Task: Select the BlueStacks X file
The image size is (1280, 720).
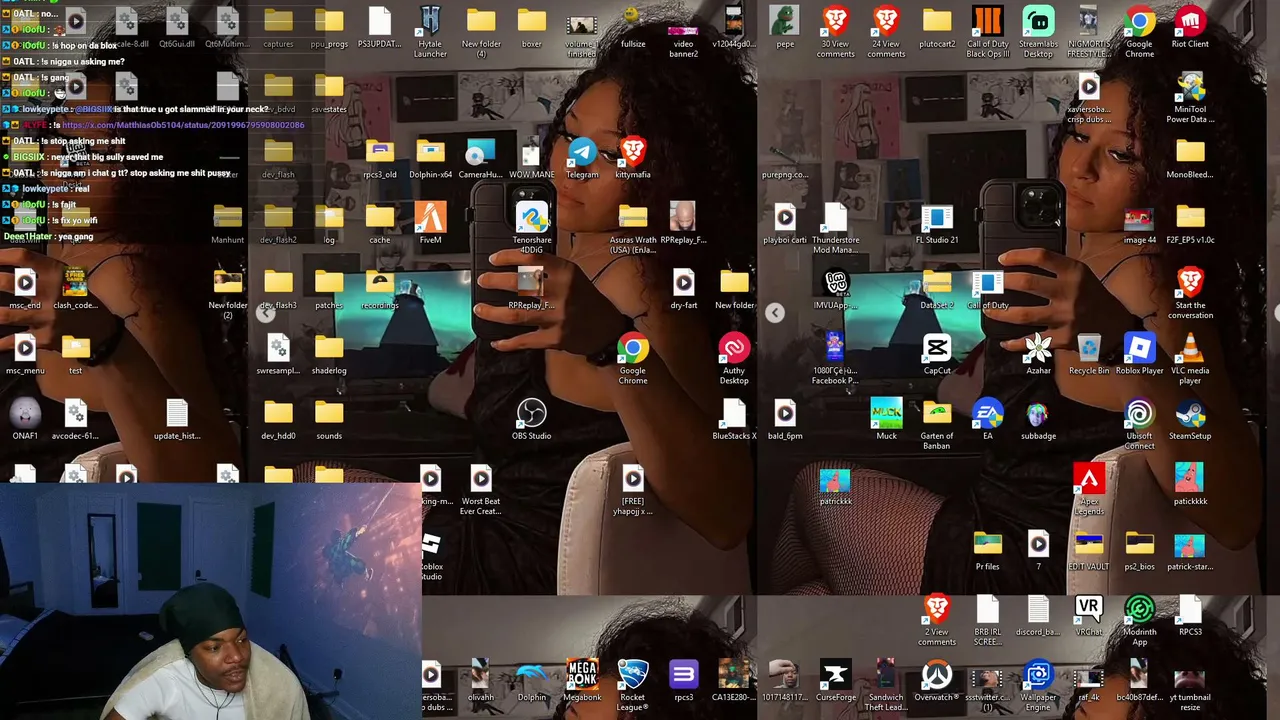Action: click(733, 420)
